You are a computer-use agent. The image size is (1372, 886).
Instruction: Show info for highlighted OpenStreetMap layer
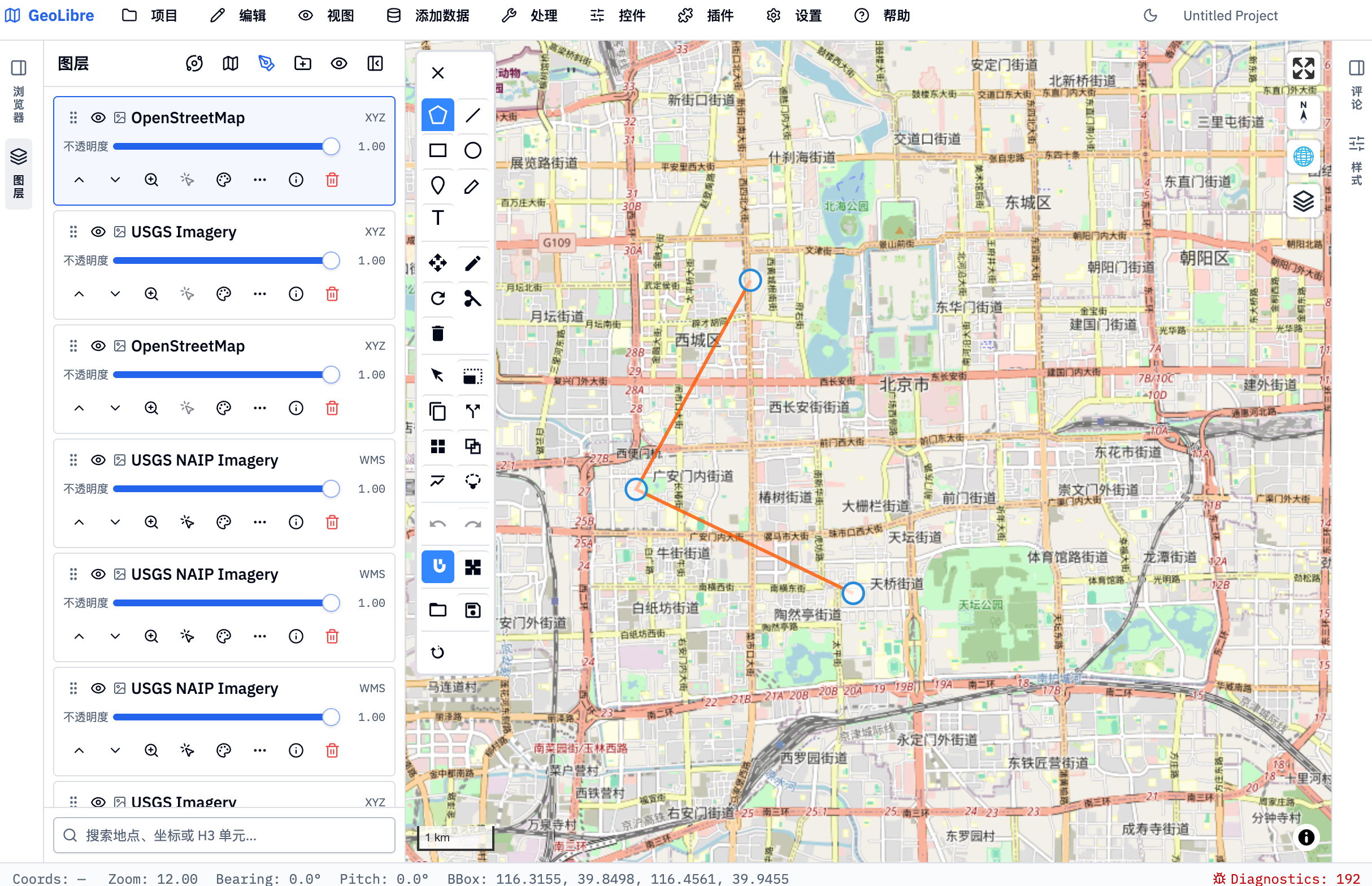(x=296, y=180)
